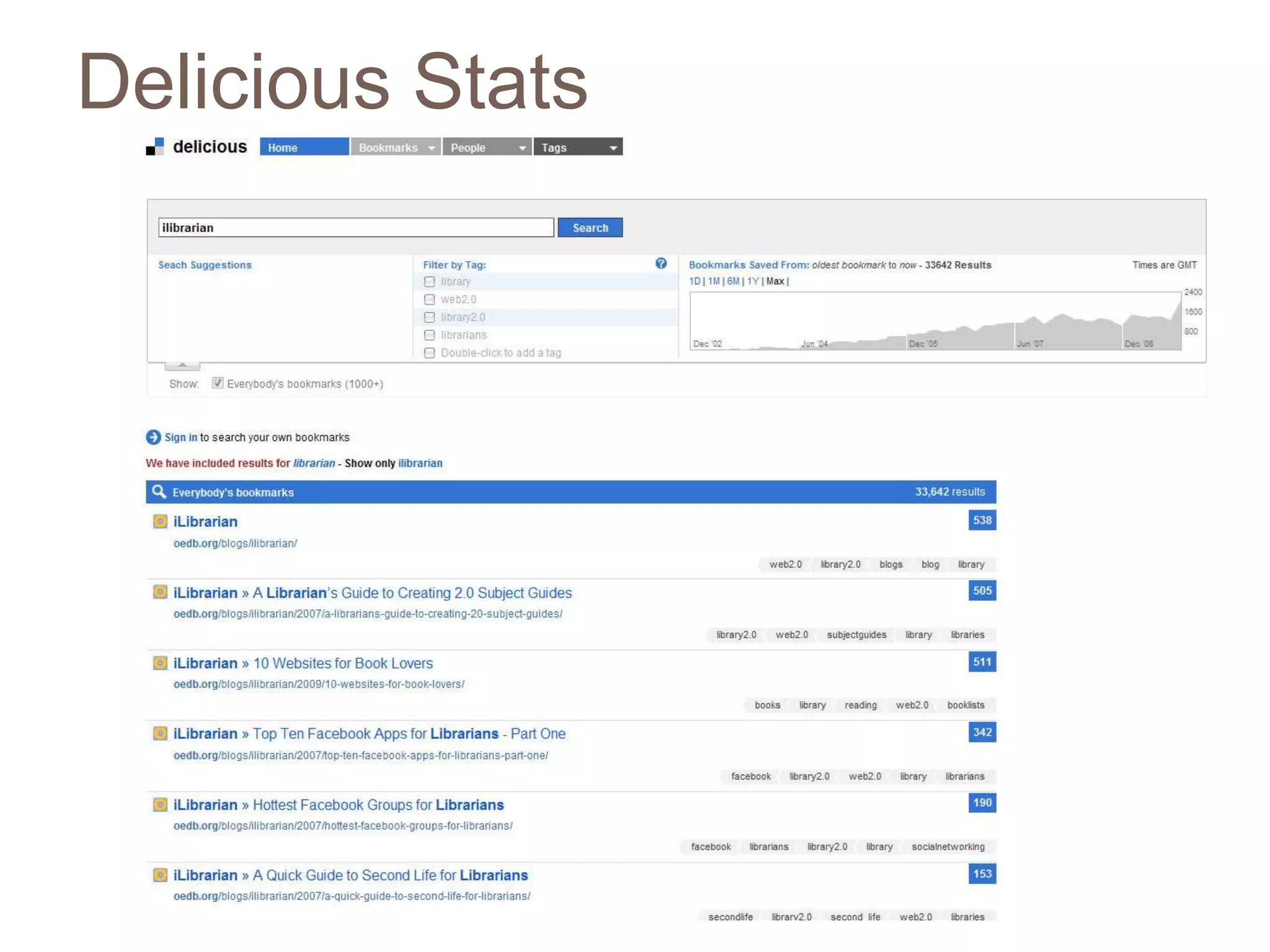Check the library tag filter checkbox
The image size is (1270, 952).
429,281
